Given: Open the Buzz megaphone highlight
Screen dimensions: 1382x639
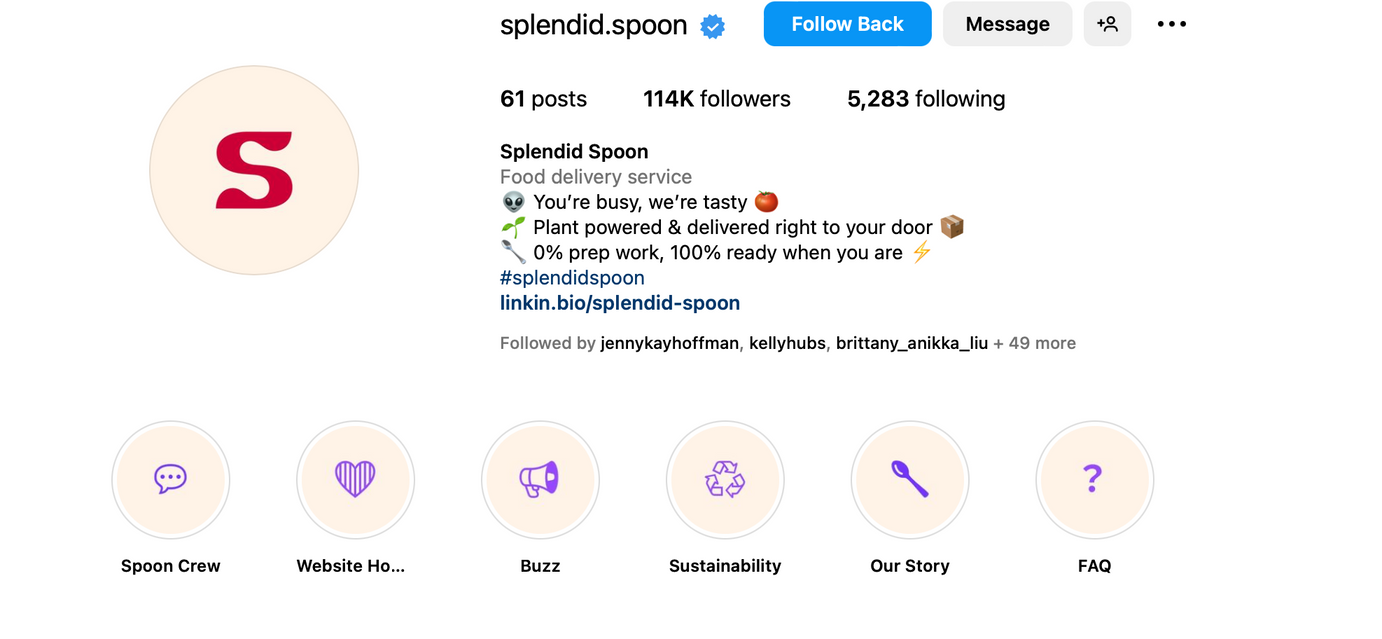Looking at the screenshot, I should 540,480.
